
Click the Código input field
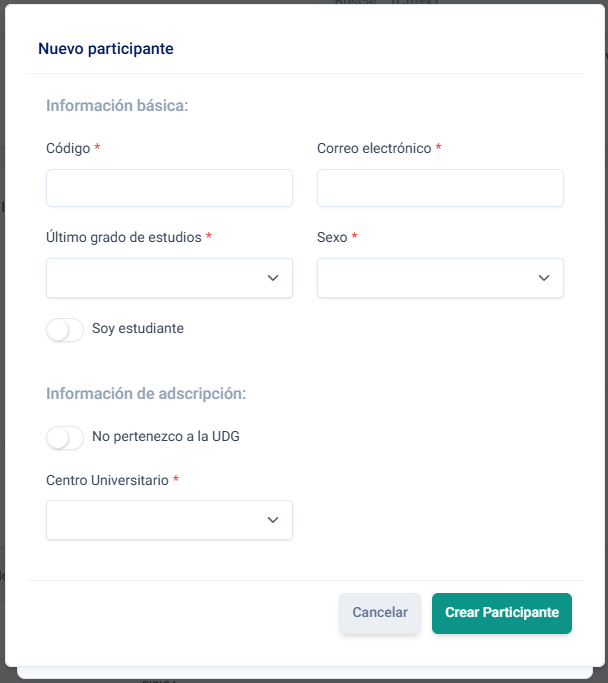169,188
